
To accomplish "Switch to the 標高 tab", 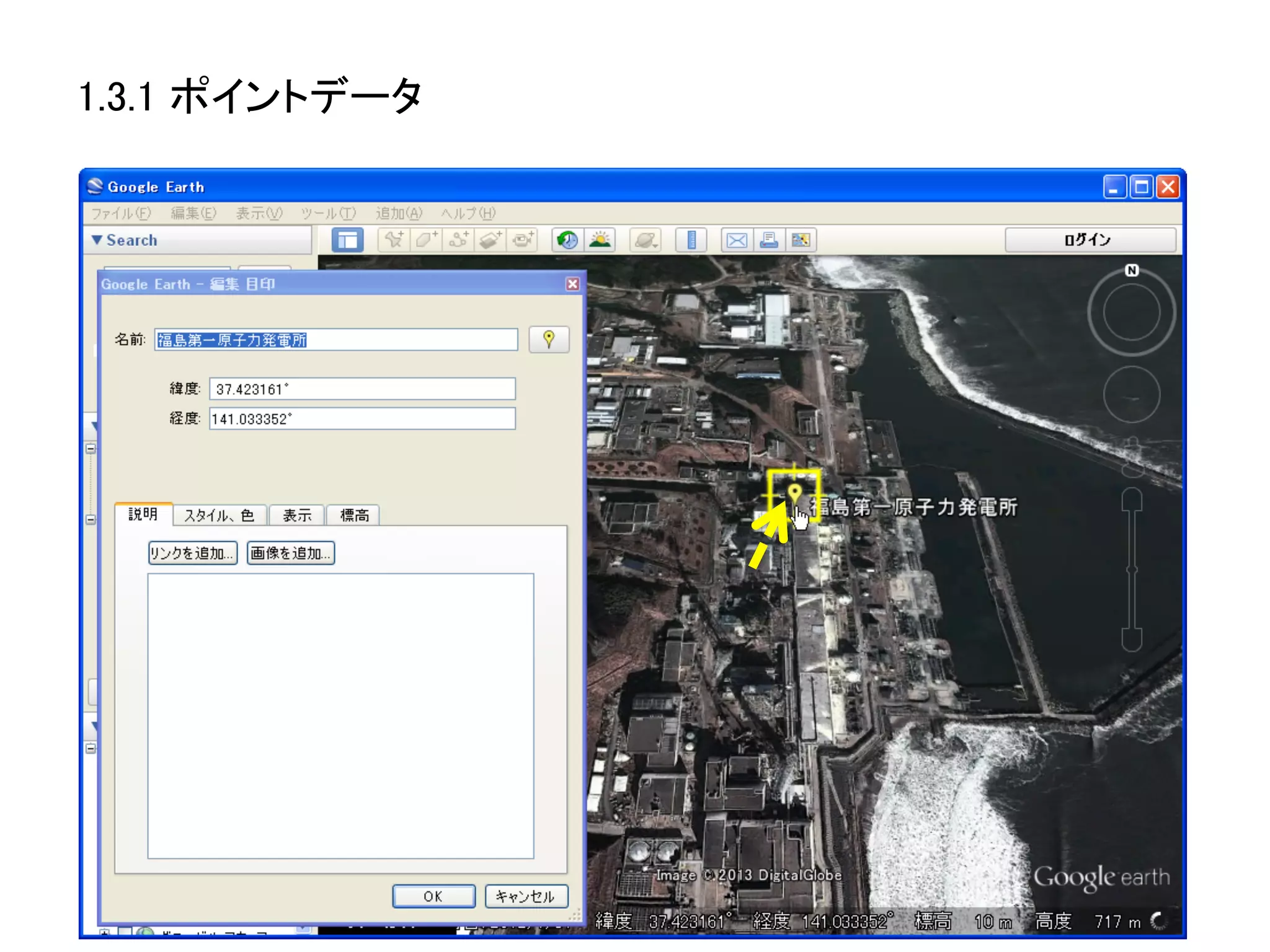I will [354, 515].
